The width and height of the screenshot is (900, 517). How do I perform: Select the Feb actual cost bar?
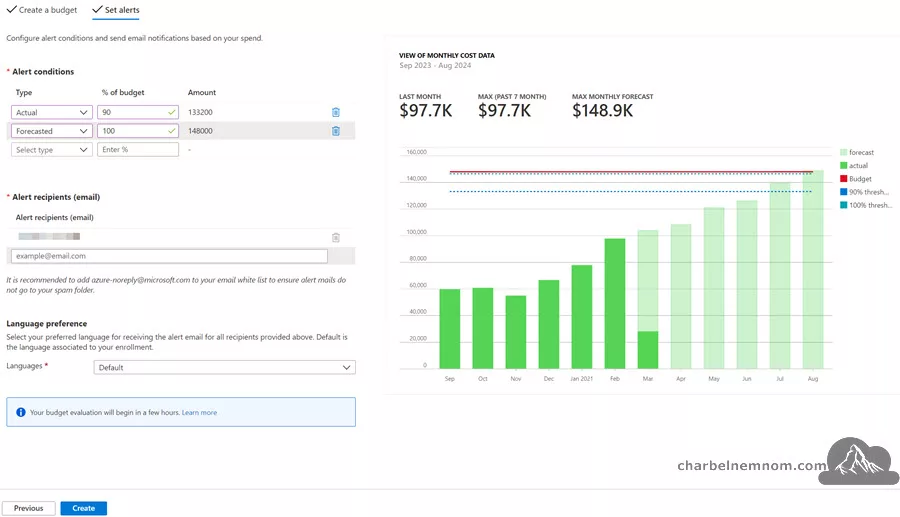pos(615,304)
